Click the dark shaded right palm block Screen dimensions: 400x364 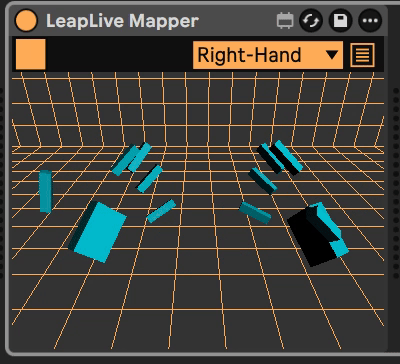[317, 234]
